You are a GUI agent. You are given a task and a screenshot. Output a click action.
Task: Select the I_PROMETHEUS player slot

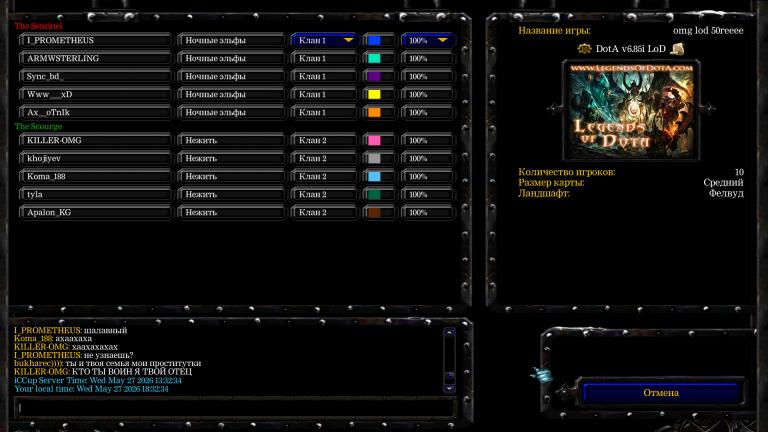coord(96,40)
